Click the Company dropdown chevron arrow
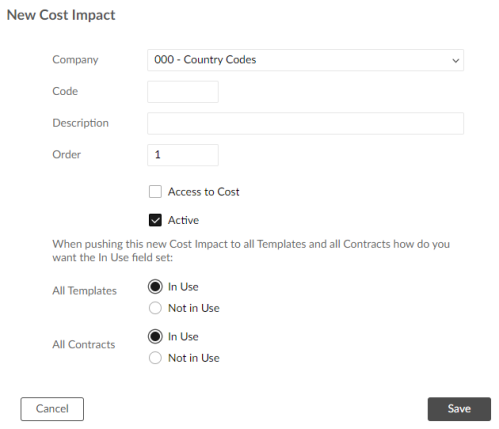 coord(455,61)
